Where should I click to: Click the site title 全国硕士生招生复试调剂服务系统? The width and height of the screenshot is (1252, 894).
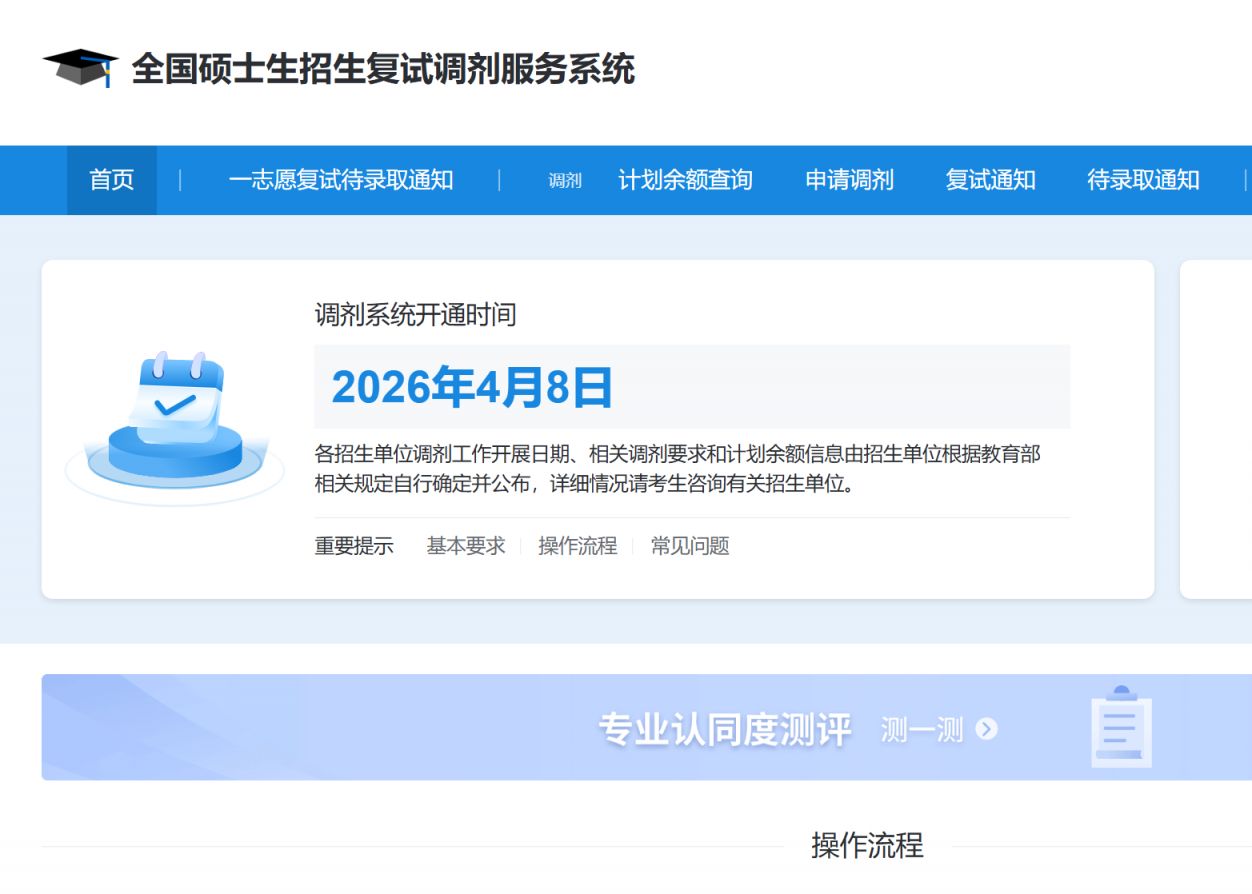384,71
